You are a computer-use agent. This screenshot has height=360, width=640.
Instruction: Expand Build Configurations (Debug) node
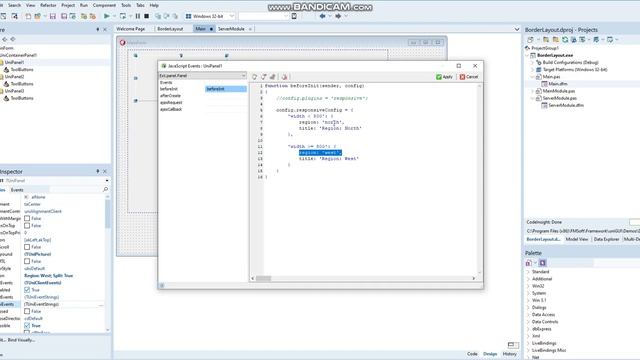pos(532,62)
